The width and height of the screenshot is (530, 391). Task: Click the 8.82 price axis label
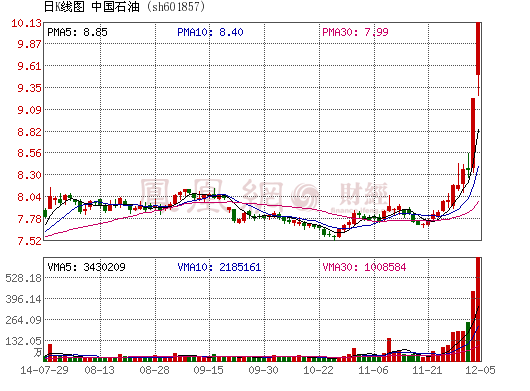pos(29,132)
